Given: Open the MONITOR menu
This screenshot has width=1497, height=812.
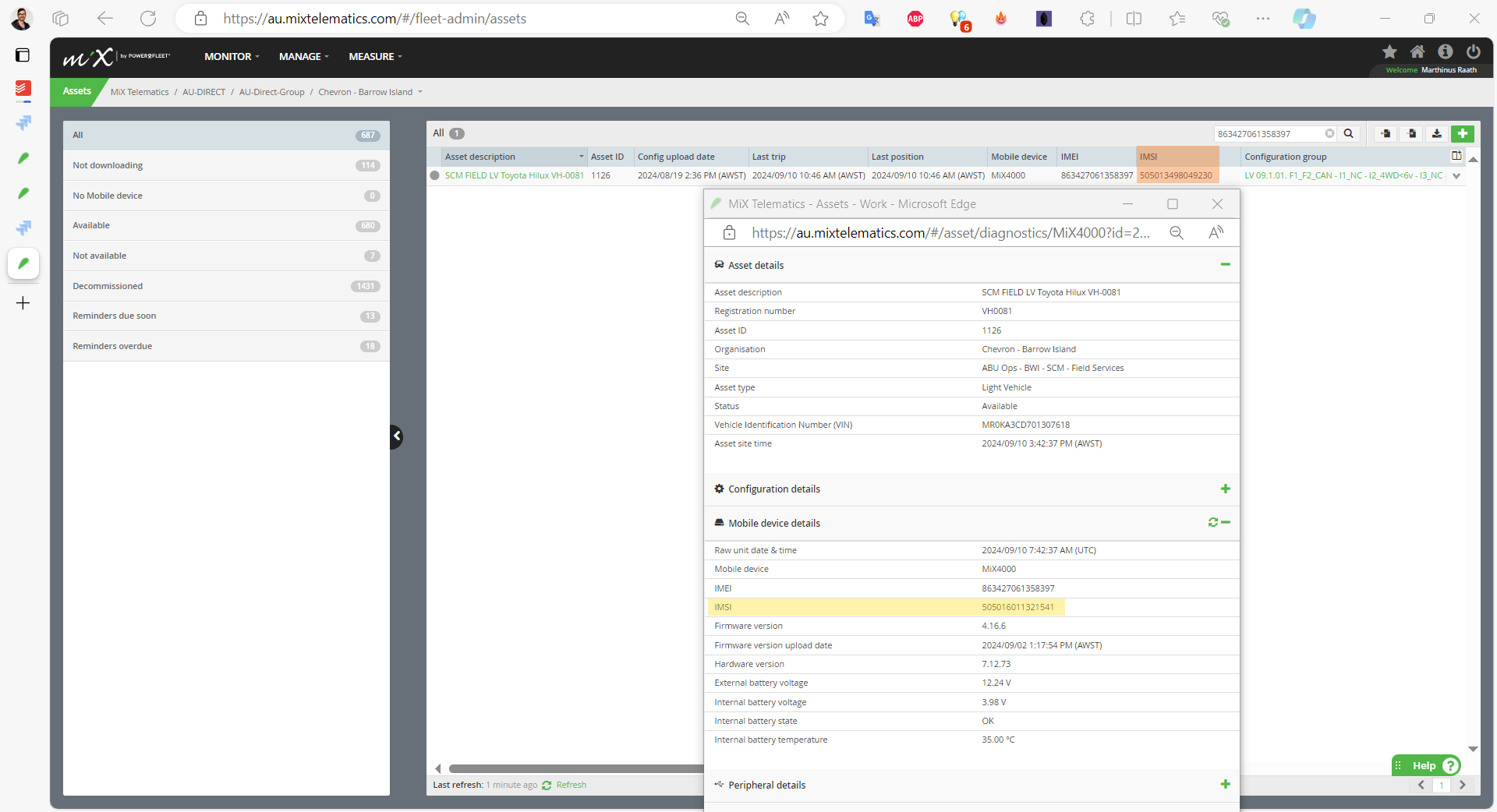Looking at the screenshot, I should (232, 57).
